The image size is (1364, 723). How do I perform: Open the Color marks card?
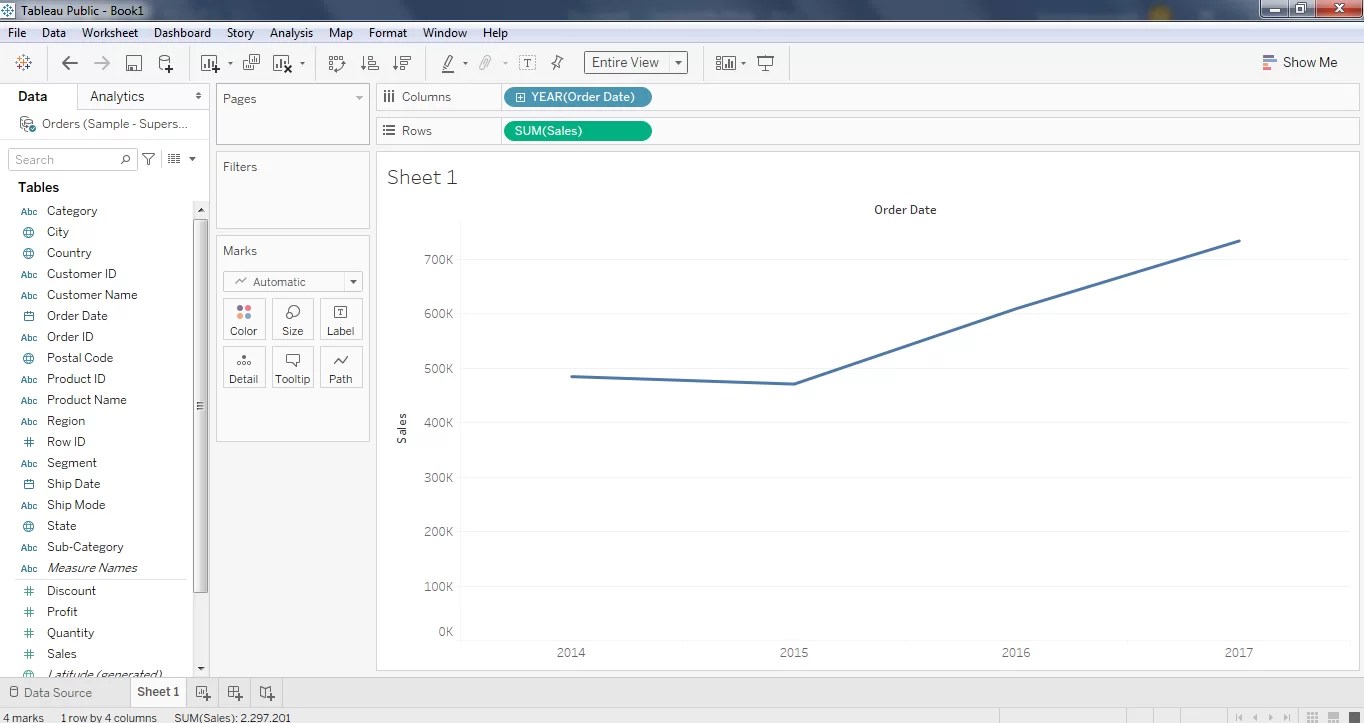point(244,320)
